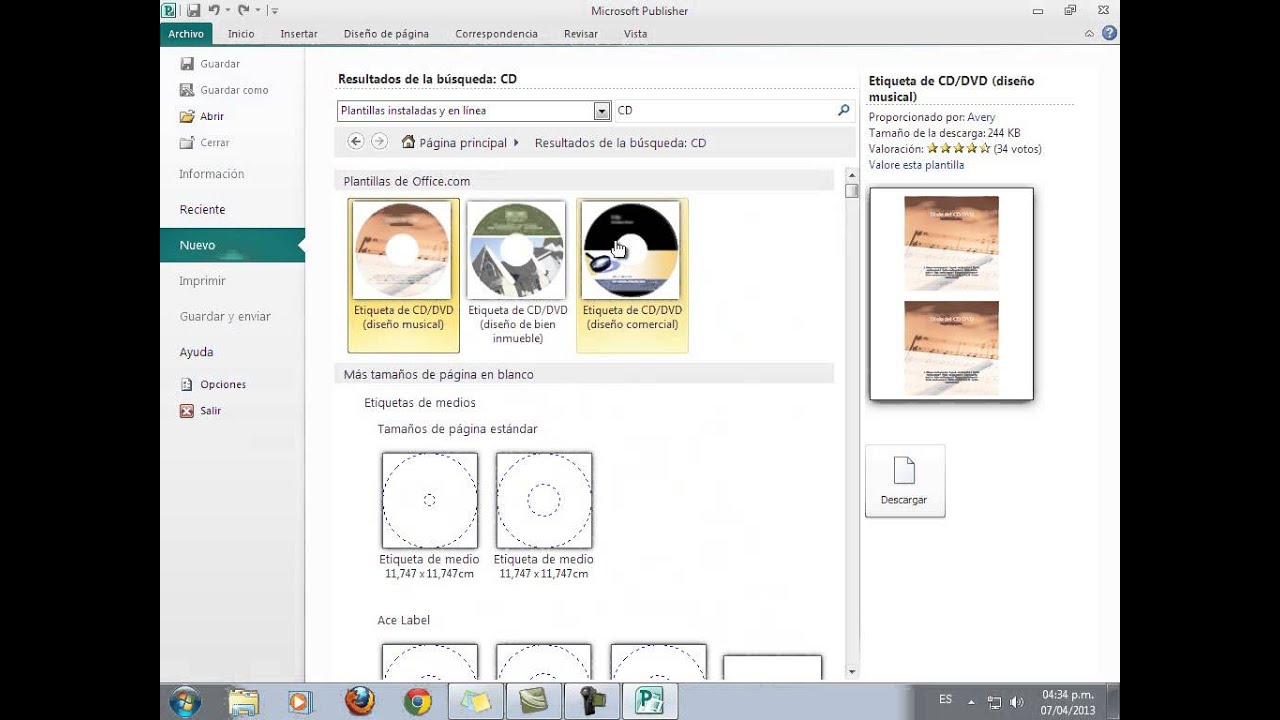Switch to the Vista tab
The image size is (1280, 720).
pyautogui.click(x=635, y=33)
